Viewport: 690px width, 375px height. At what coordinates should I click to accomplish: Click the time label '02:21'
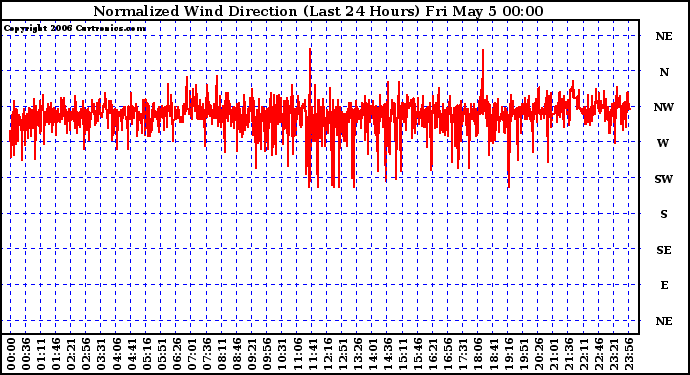pyautogui.click(x=71, y=354)
